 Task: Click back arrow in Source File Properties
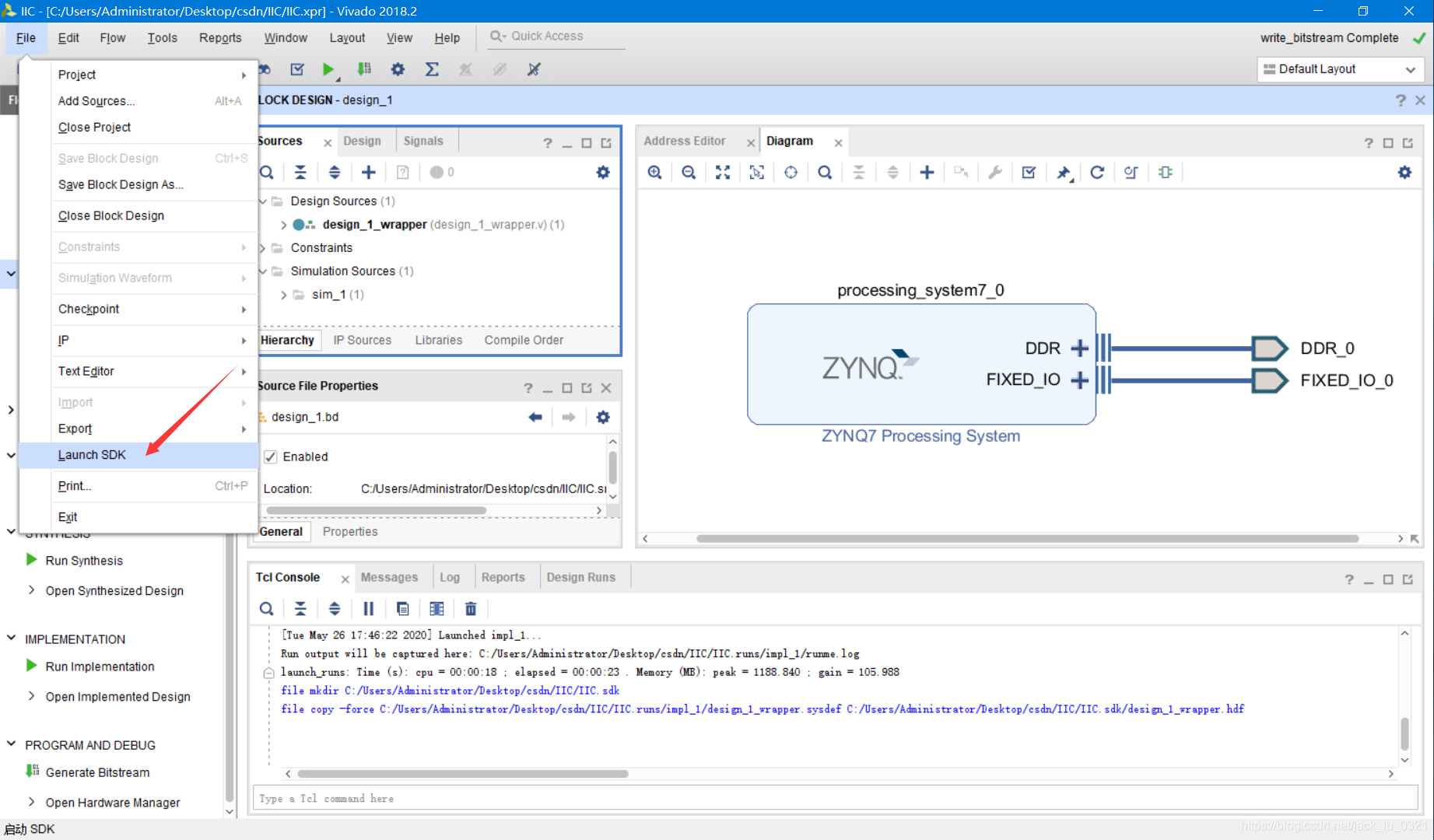click(x=535, y=418)
